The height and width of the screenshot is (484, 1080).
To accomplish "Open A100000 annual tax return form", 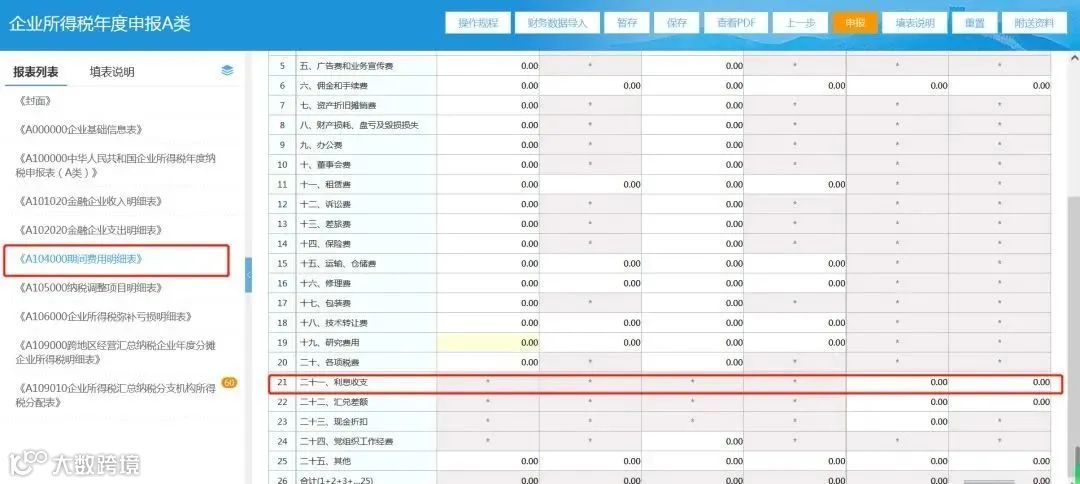I will pos(116,165).
